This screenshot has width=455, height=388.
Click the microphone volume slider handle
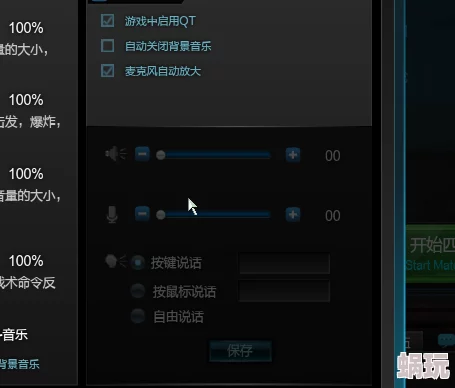click(x=161, y=215)
